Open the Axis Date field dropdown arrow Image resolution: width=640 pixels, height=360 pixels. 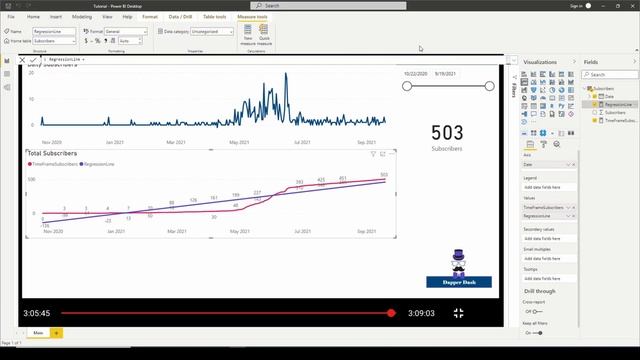(568, 164)
